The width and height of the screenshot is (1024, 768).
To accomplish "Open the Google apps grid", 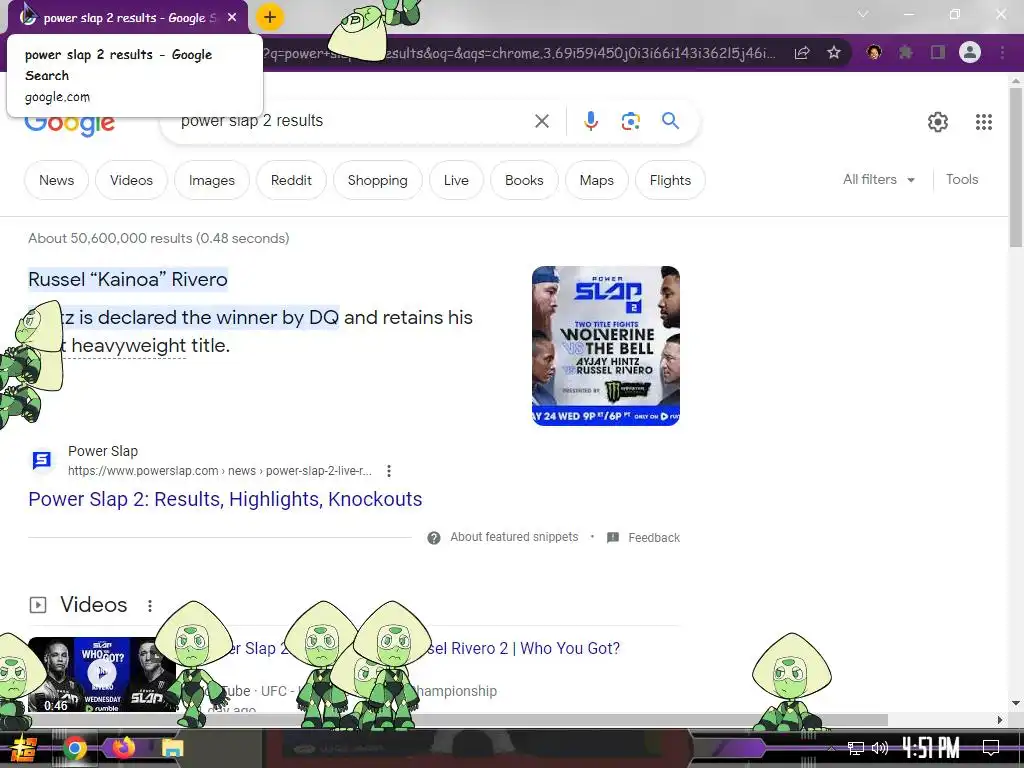I will (x=984, y=121).
